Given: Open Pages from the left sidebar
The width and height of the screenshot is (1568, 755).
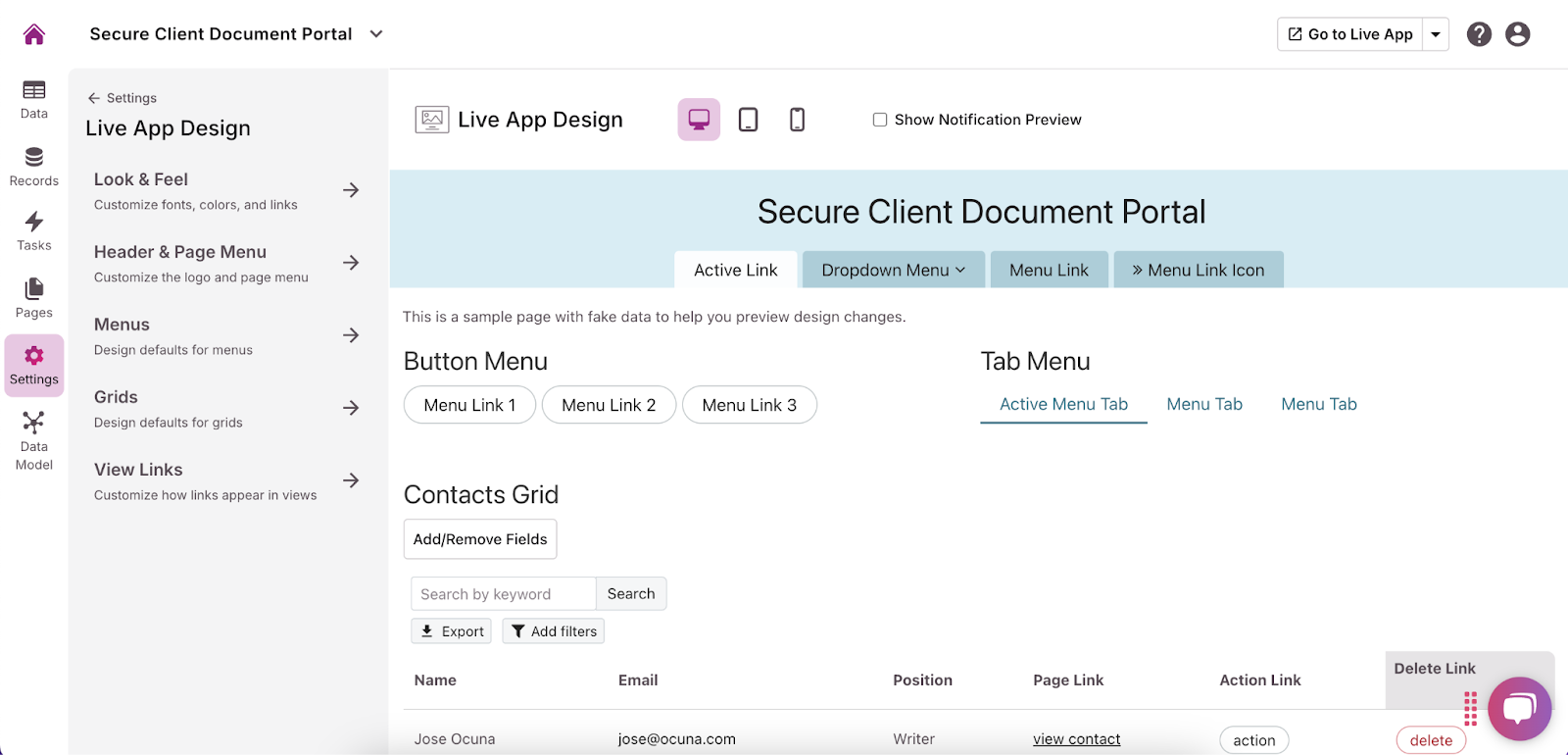Looking at the screenshot, I should (x=34, y=297).
